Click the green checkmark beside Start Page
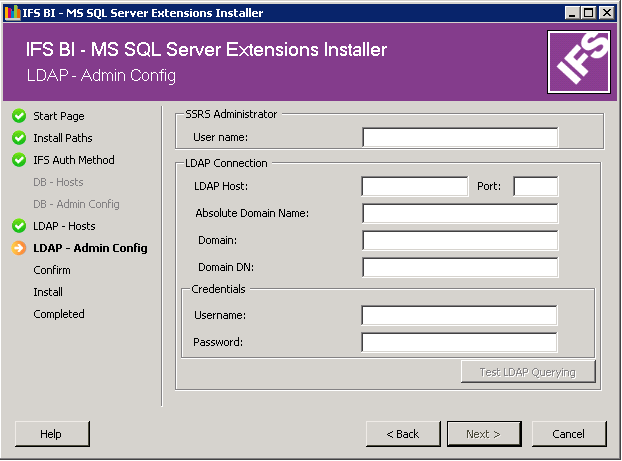The width and height of the screenshot is (622, 461). pyautogui.click(x=19, y=116)
